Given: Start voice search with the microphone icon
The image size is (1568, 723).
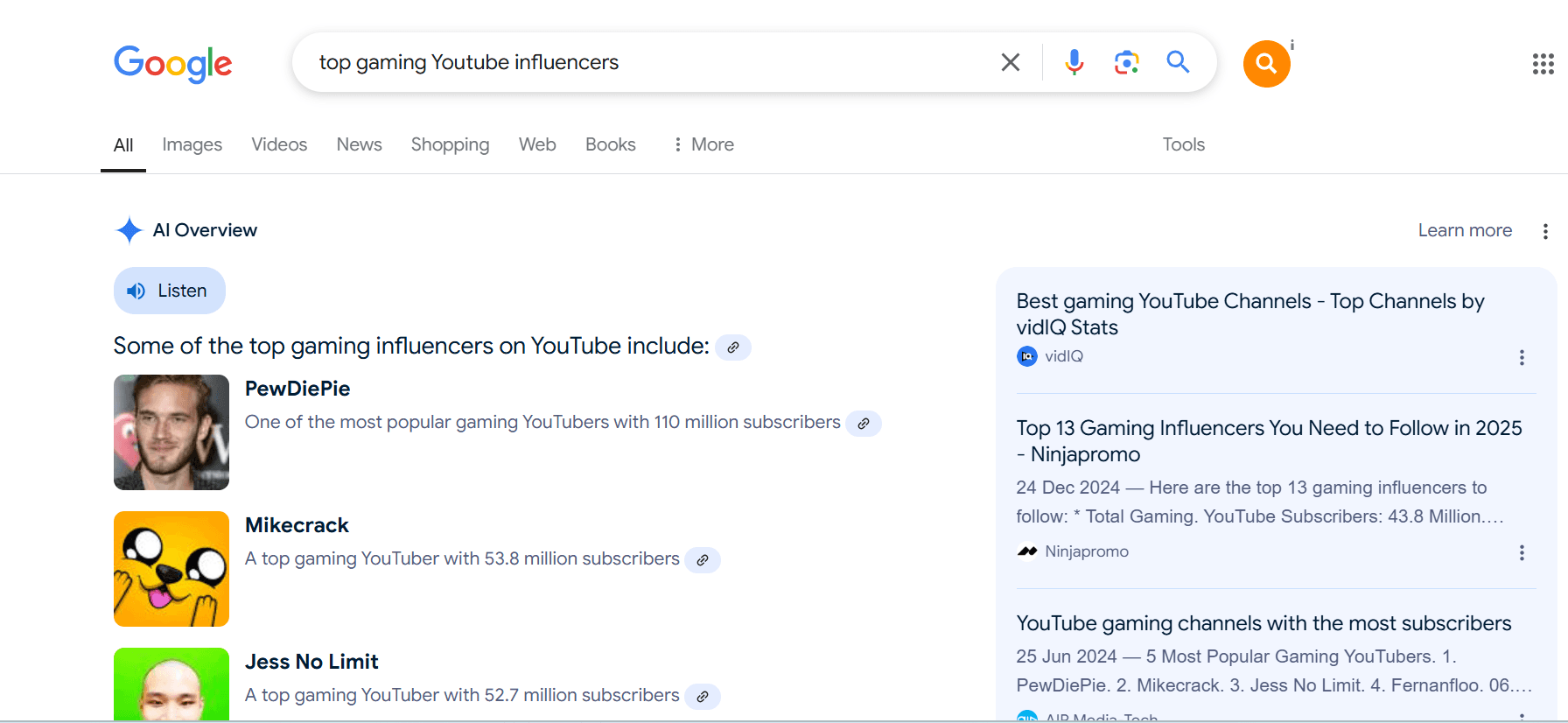Looking at the screenshot, I should point(1074,62).
